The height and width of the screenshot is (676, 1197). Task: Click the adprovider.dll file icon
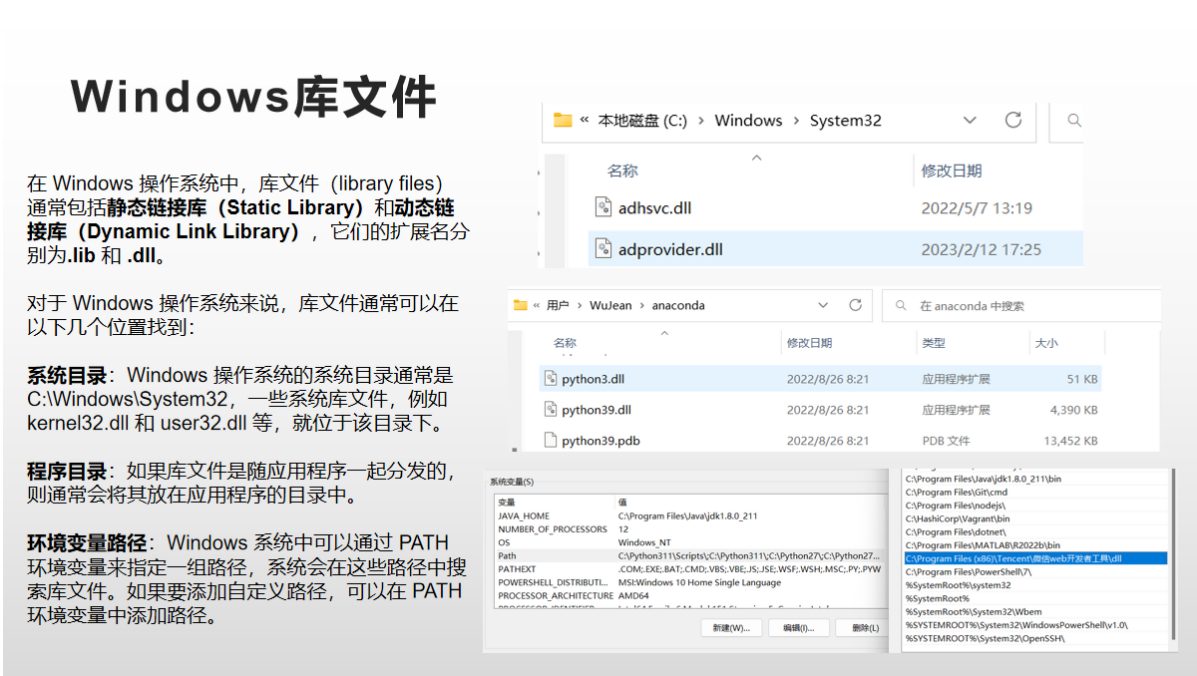pos(603,249)
